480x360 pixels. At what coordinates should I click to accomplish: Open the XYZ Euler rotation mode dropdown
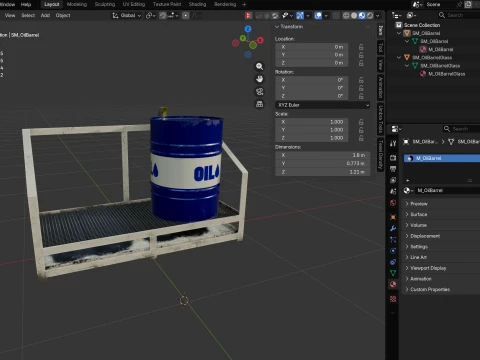[323, 105]
